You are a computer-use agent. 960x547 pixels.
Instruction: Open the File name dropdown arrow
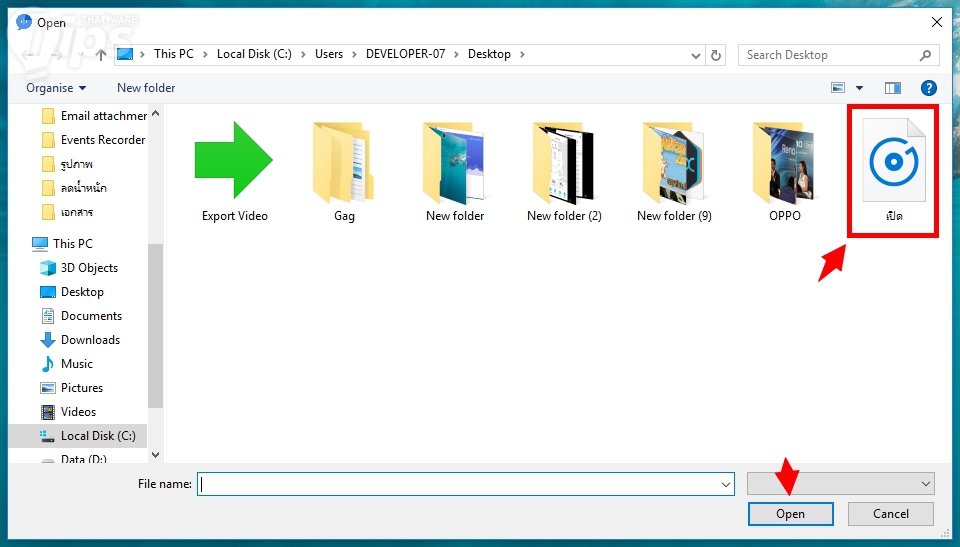pyautogui.click(x=726, y=485)
